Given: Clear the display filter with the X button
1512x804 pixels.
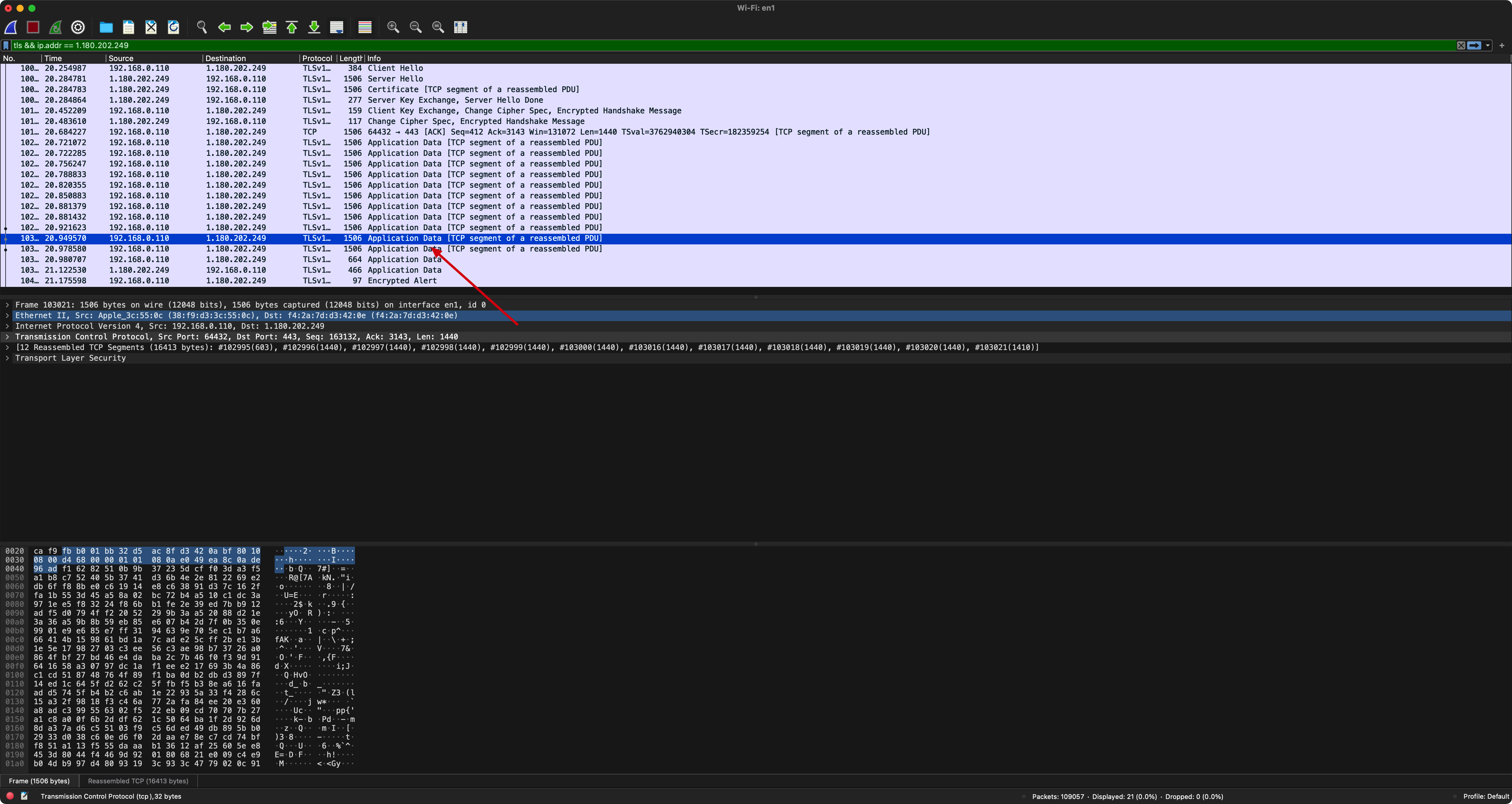Looking at the screenshot, I should 1461,45.
